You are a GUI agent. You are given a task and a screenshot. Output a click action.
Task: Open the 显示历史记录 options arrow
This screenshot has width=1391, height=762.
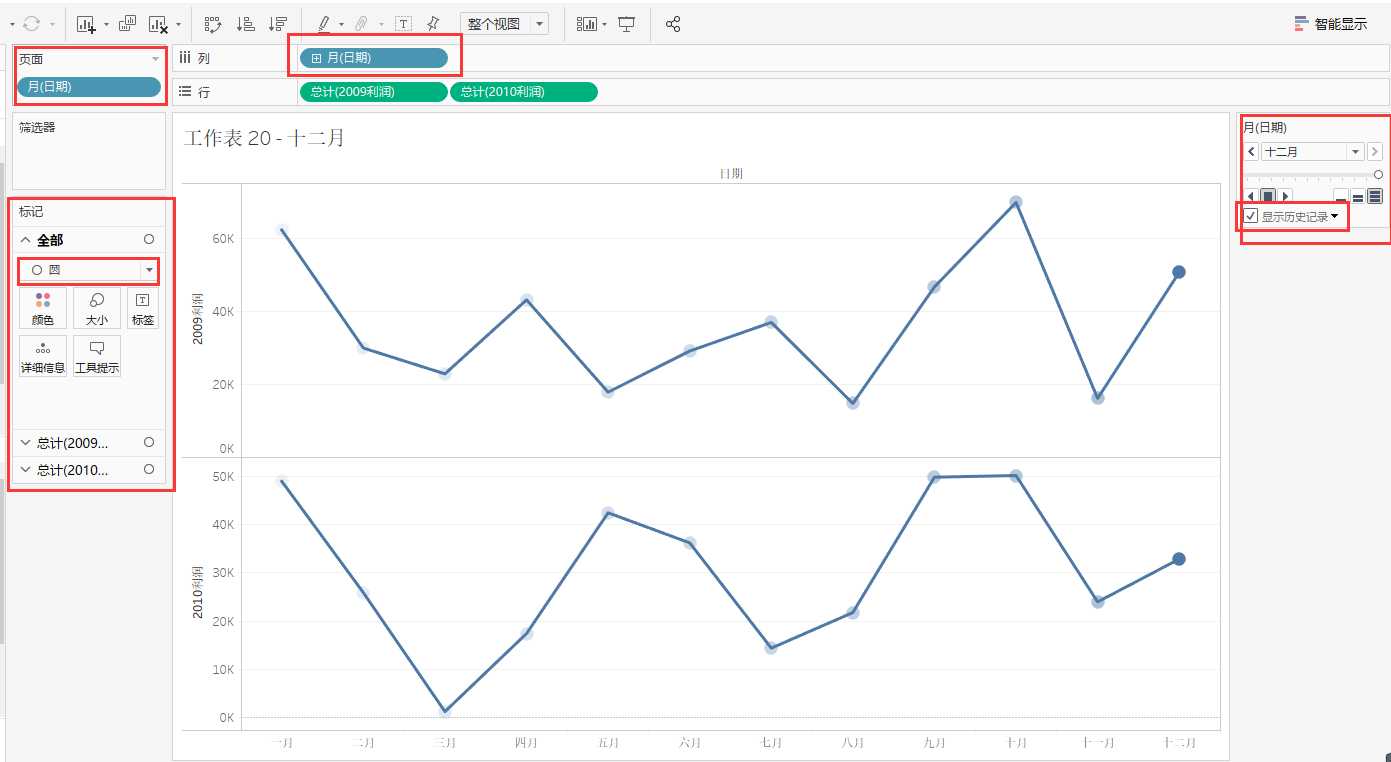1334,216
